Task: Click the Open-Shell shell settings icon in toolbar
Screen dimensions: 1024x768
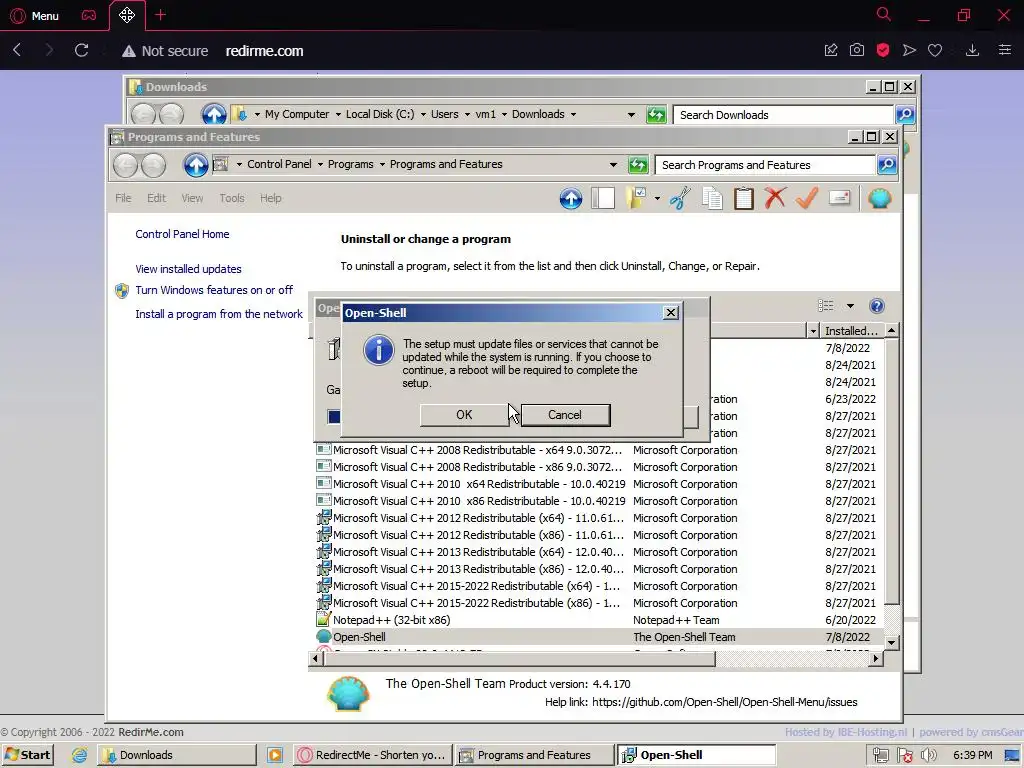Action: (x=880, y=199)
